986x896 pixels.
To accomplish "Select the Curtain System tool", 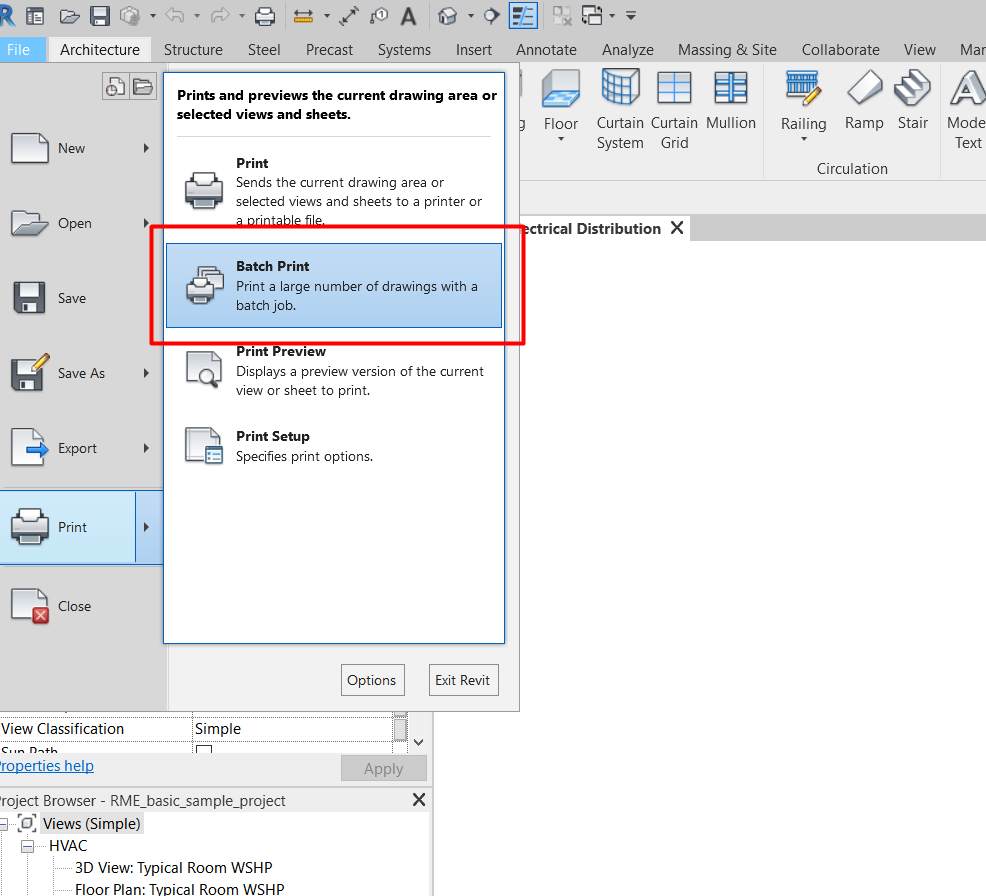I will tap(620, 109).
